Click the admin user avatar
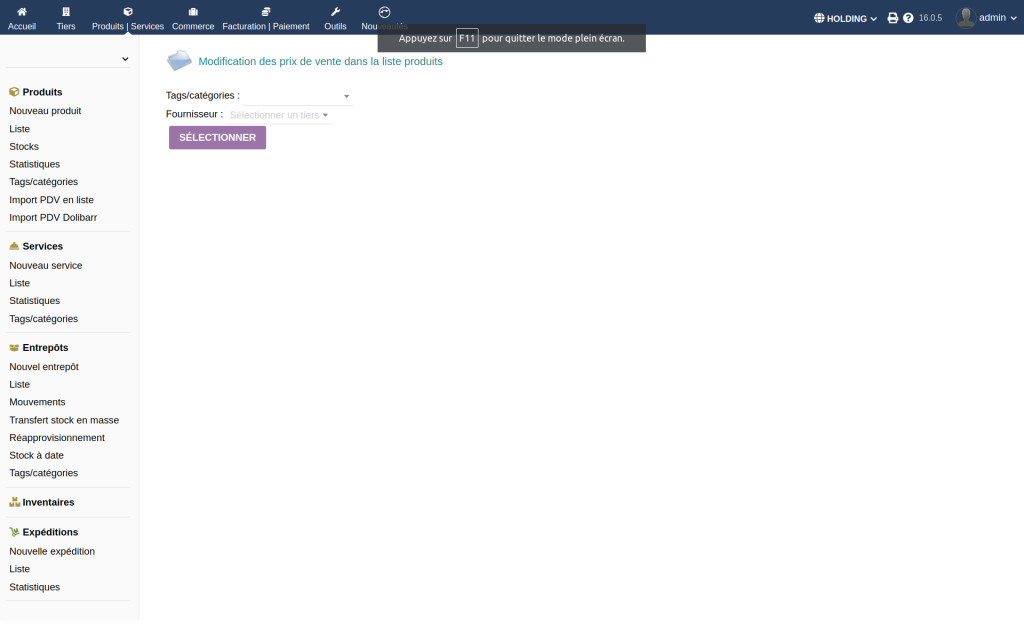Image resolution: width=1024 pixels, height=640 pixels. pyautogui.click(x=965, y=18)
